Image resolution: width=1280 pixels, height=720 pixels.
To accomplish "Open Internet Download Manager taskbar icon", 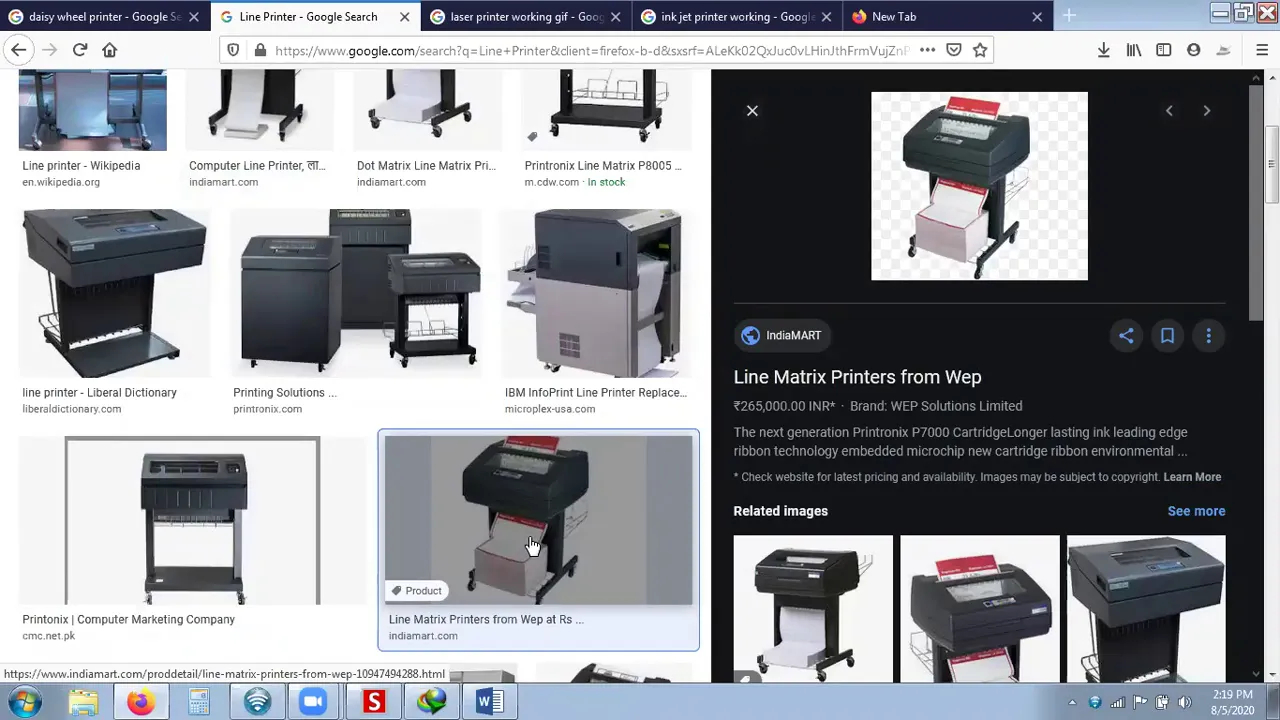I will click(x=431, y=702).
